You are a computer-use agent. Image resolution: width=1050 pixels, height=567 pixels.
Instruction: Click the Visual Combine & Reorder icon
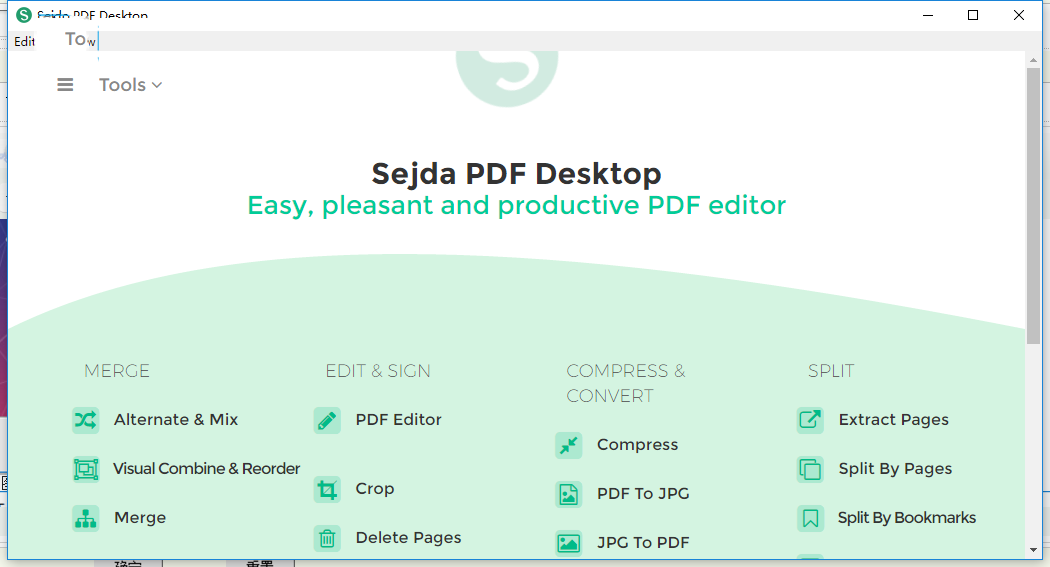tap(86, 469)
